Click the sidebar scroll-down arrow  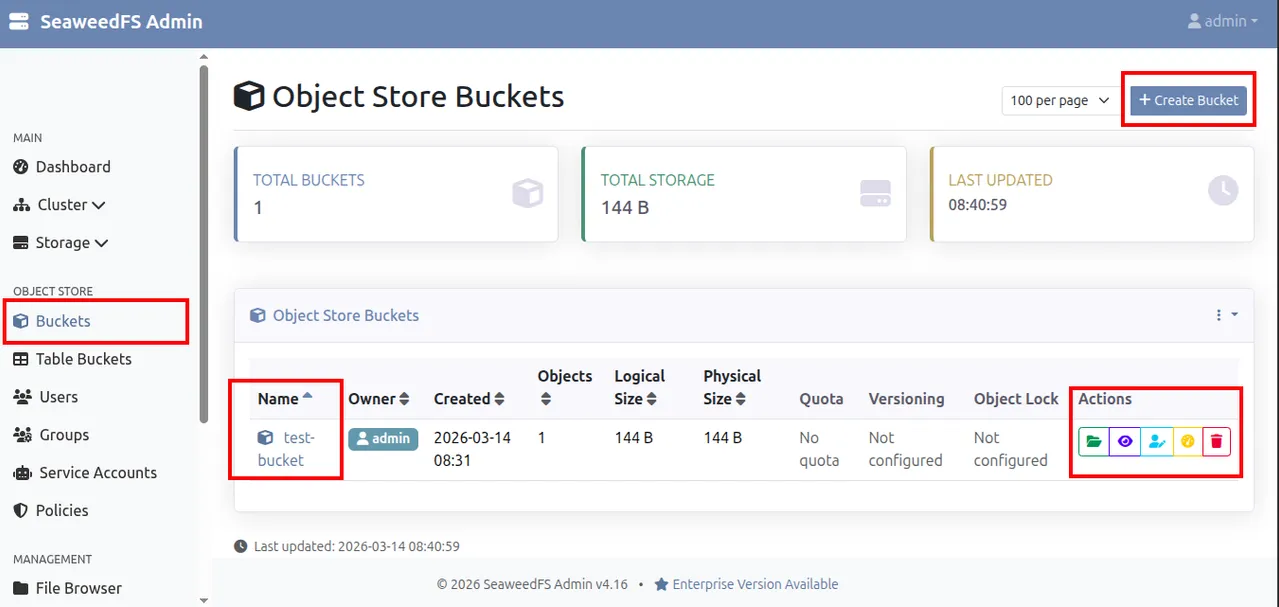(204, 599)
